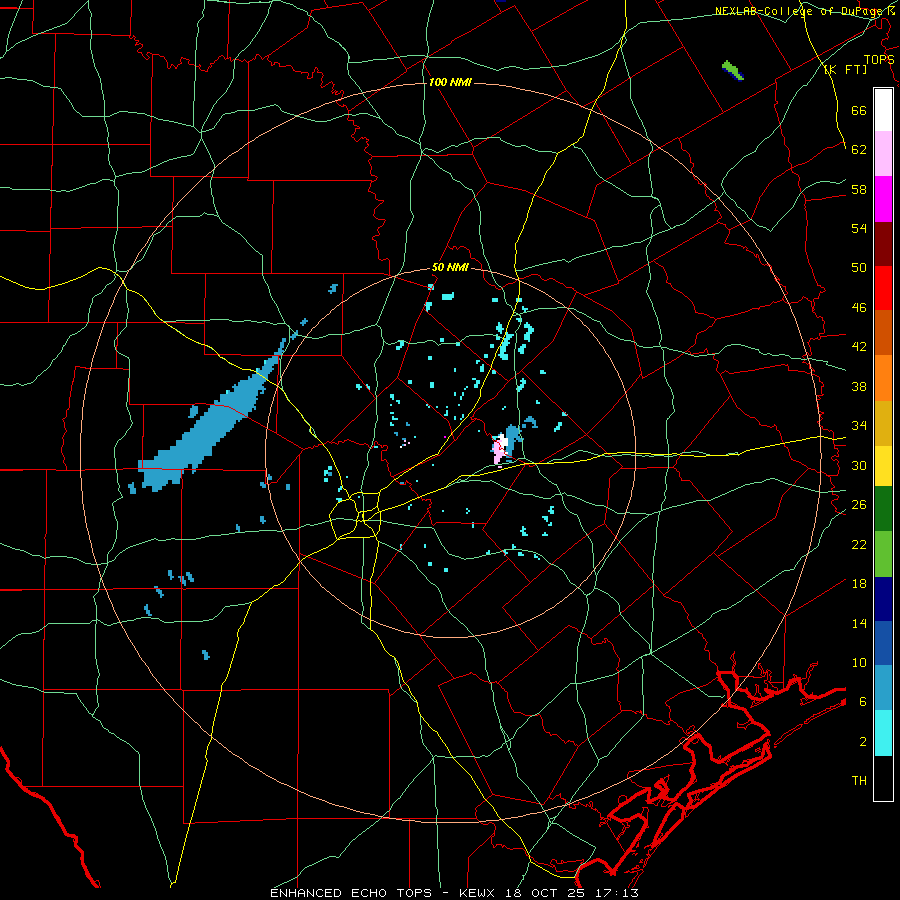The height and width of the screenshot is (900, 900).
Task: Select the light green legend swatch
Action: click(x=883, y=554)
